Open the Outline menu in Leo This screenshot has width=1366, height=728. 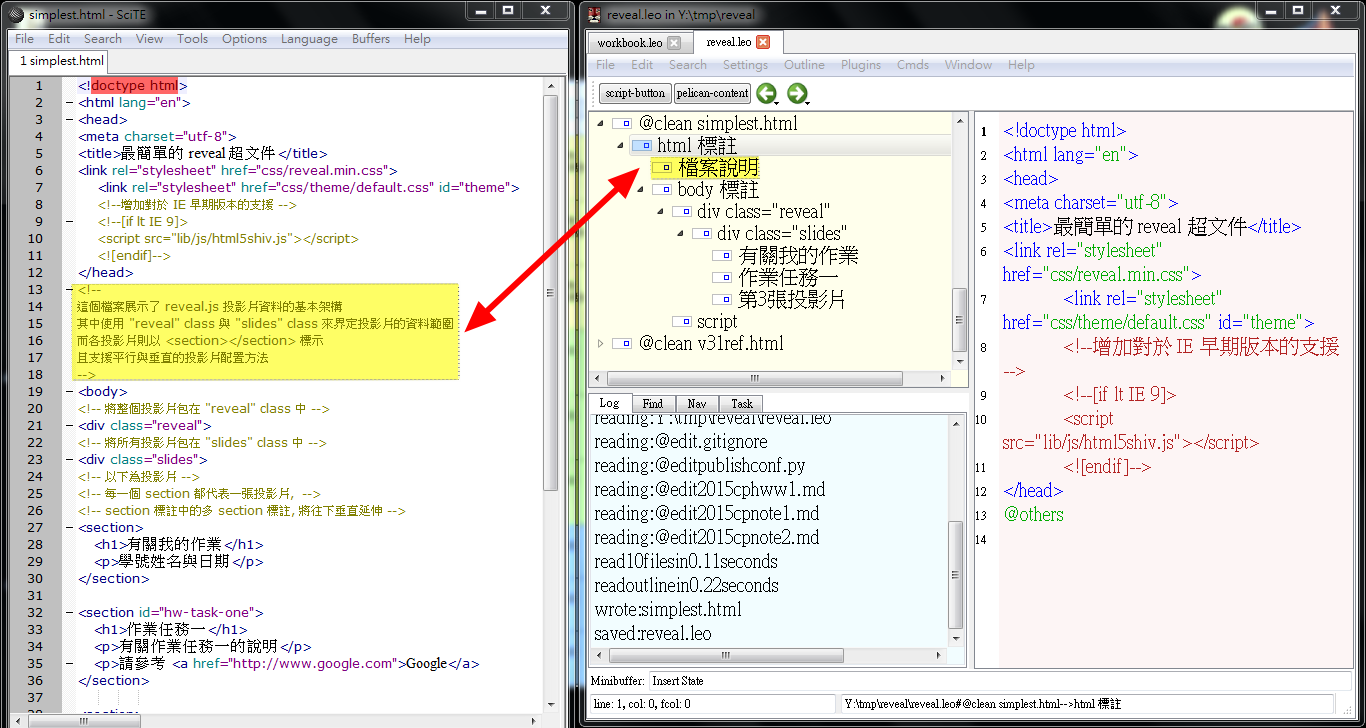point(804,65)
